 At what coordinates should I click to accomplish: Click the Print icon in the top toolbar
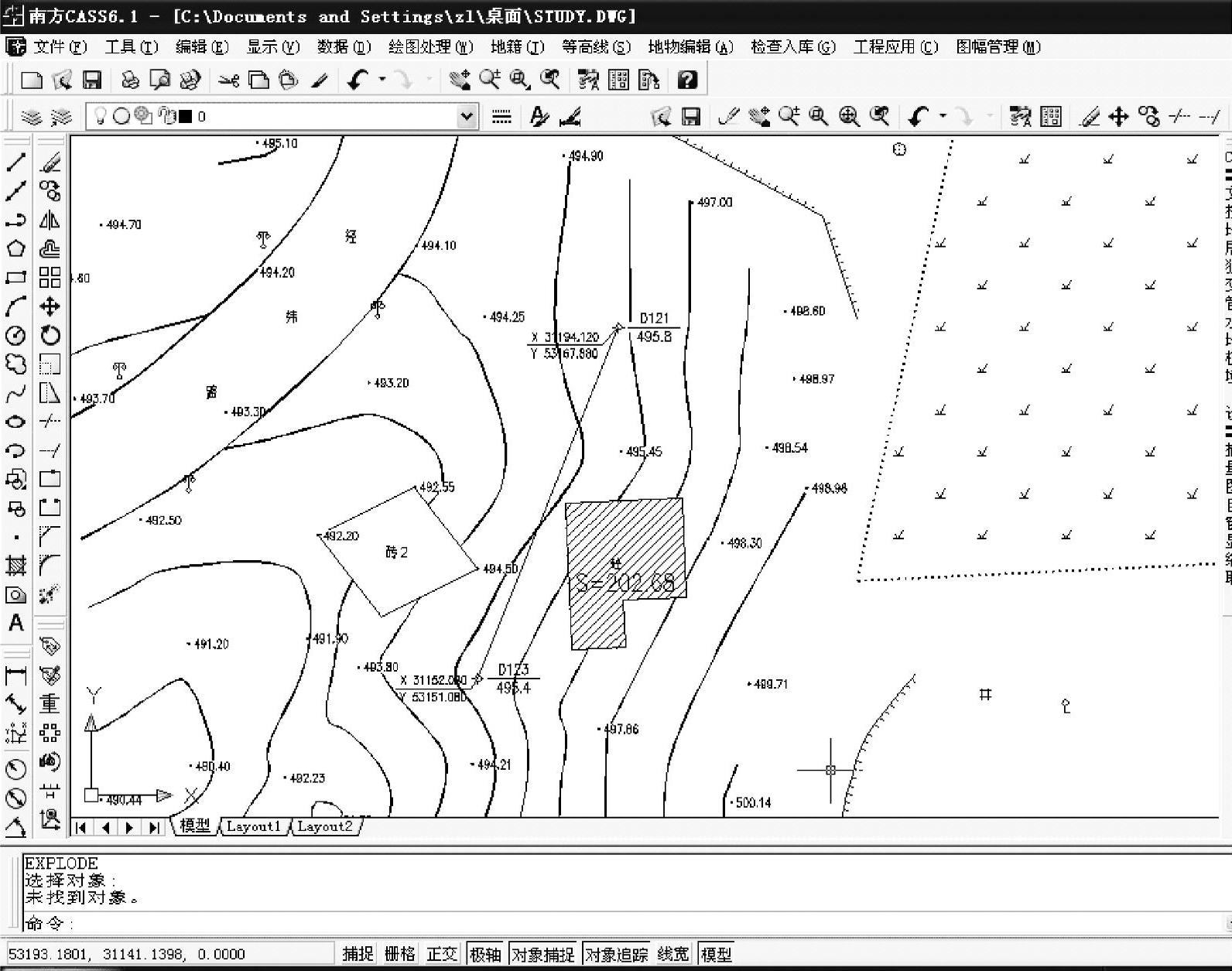click(x=130, y=80)
